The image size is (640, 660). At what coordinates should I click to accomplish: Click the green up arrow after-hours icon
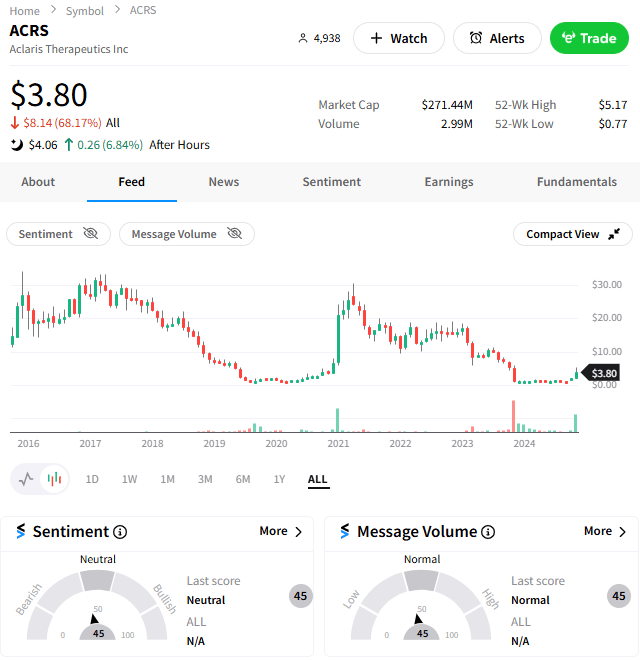click(69, 145)
